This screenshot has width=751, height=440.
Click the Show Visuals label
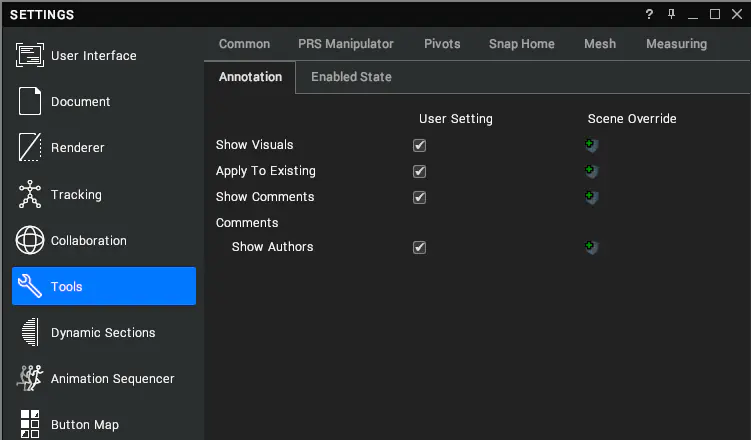click(254, 145)
